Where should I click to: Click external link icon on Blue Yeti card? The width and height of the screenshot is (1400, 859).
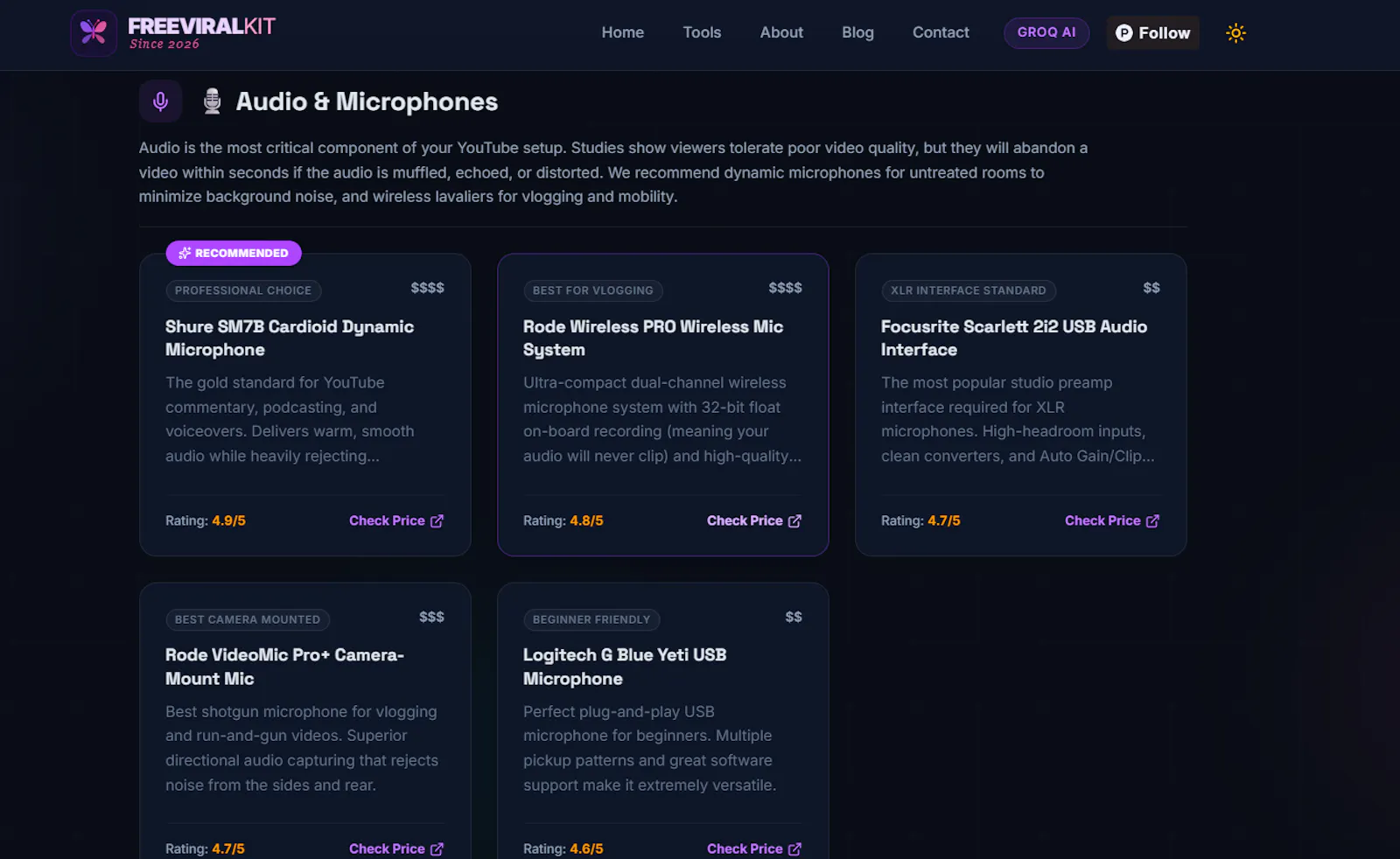794,849
